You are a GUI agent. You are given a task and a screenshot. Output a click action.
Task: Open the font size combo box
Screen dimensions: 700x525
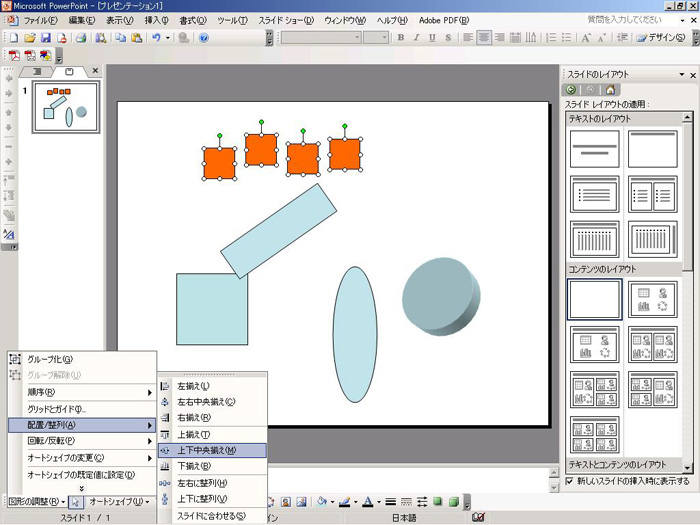376,38
